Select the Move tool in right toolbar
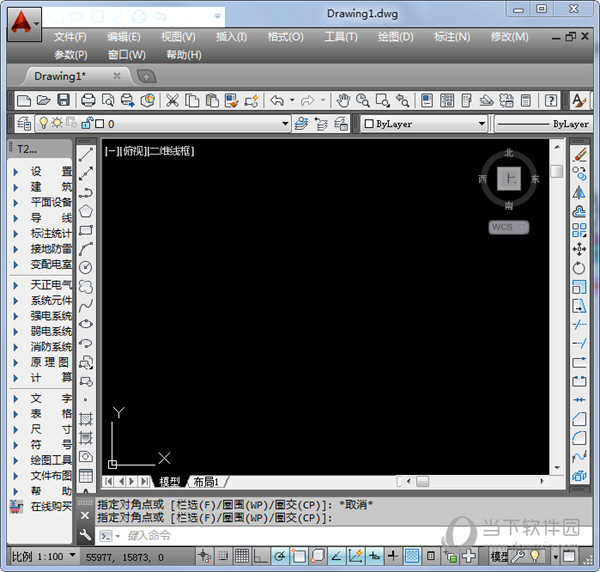 [579, 249]
